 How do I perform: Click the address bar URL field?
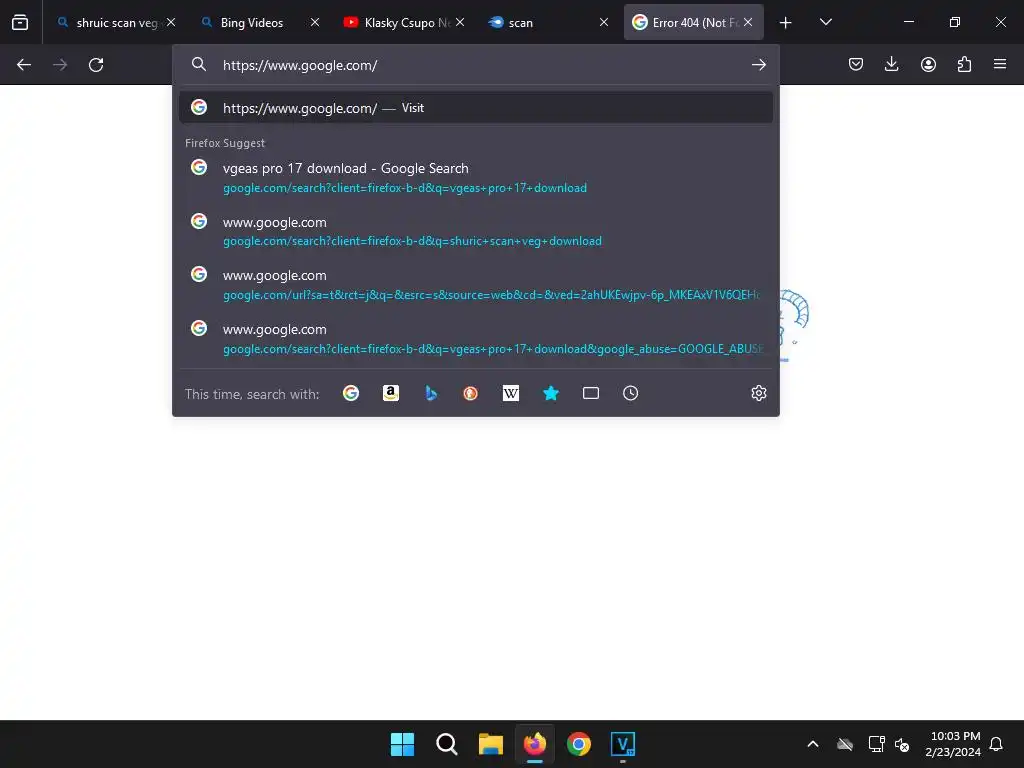pos(477,65)
